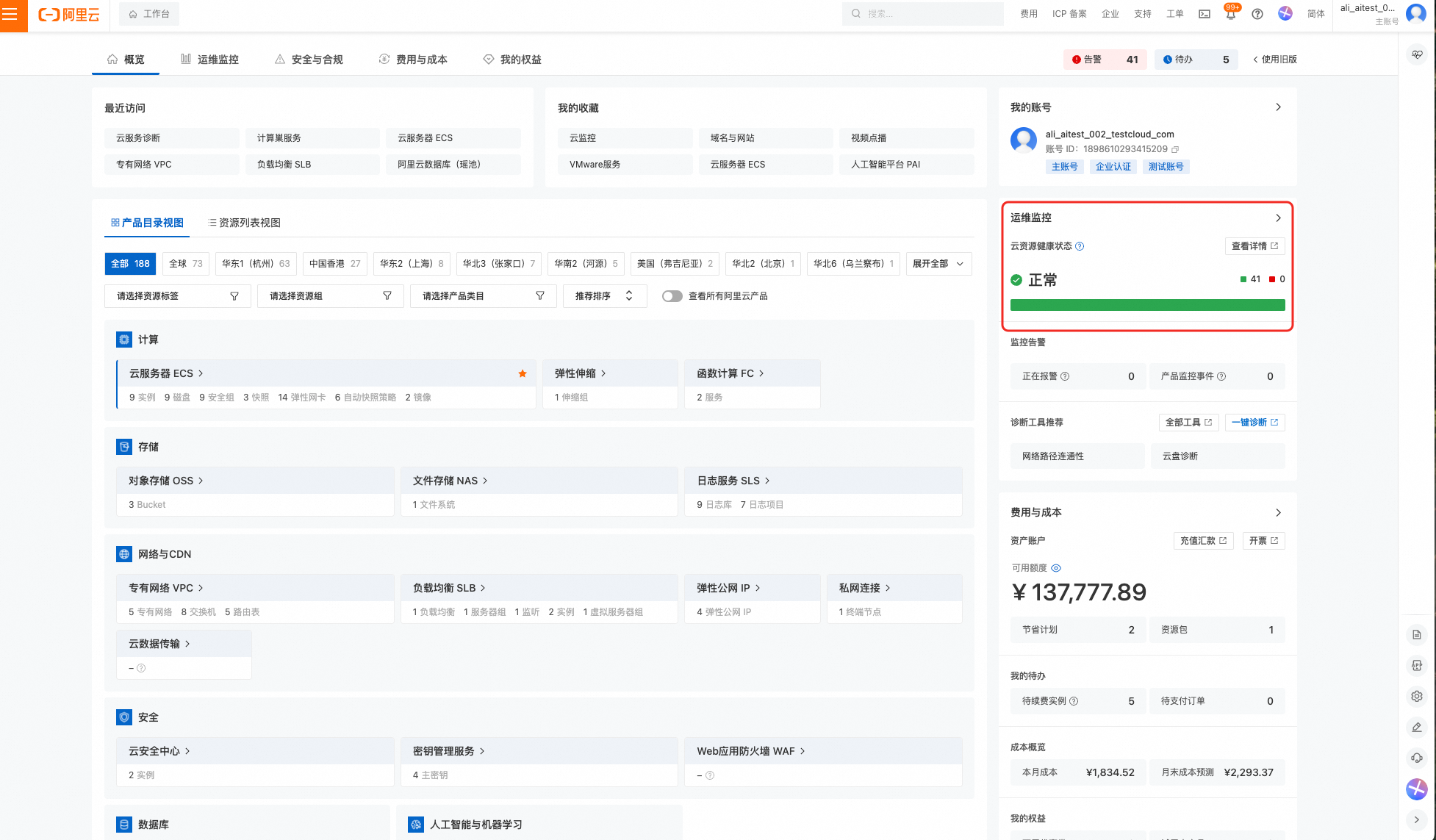Click the 全部工具 button
Image resolution: width=1436 pixels, height=840 pixels.
pos(1188,423)
